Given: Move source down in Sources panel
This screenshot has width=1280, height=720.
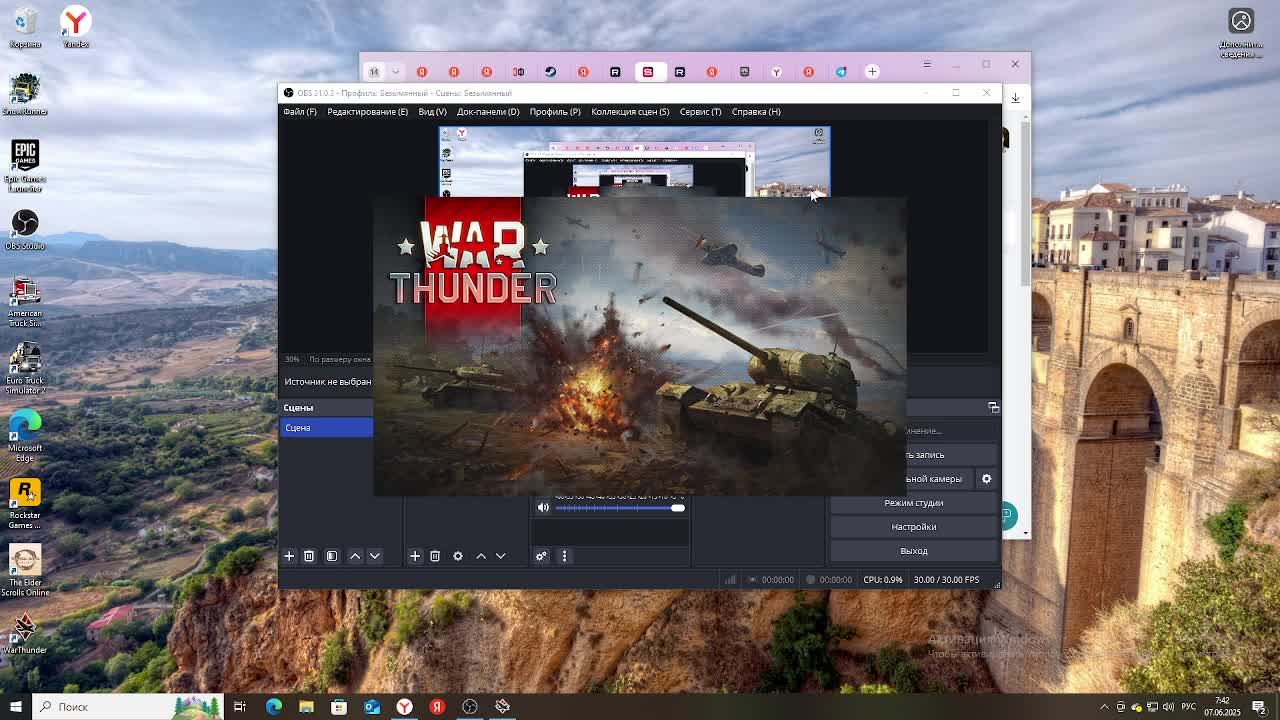Looking at the screenshot, I should click(501, 556).
